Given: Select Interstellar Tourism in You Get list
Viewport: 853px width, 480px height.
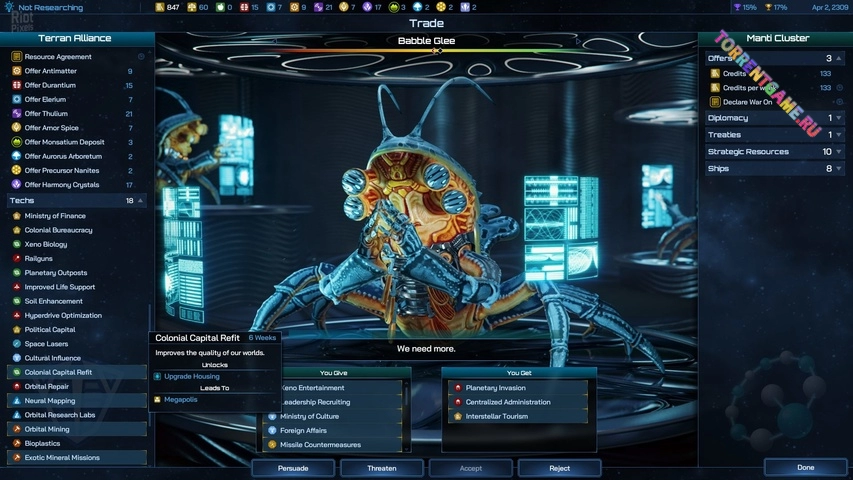Looking at the screenshot, I should (496, 416).
